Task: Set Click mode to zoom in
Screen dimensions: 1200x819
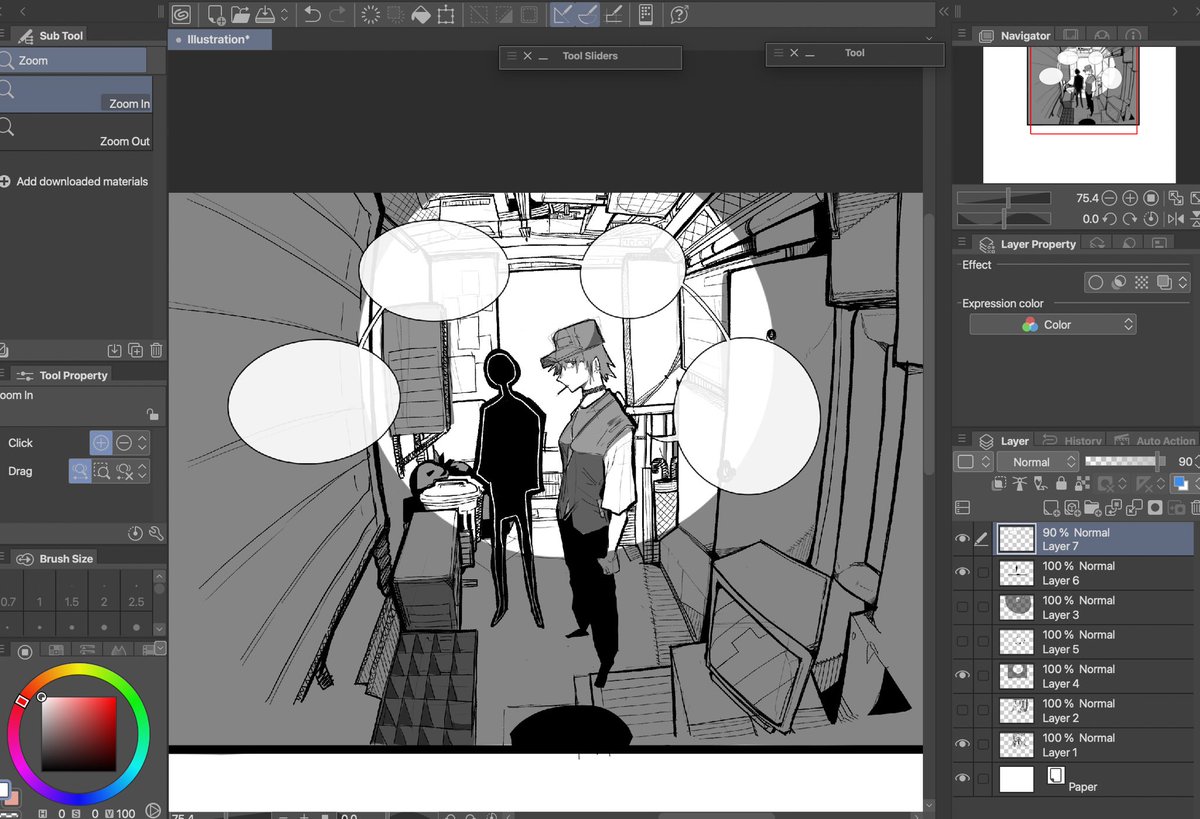Action: click(101, 442)
